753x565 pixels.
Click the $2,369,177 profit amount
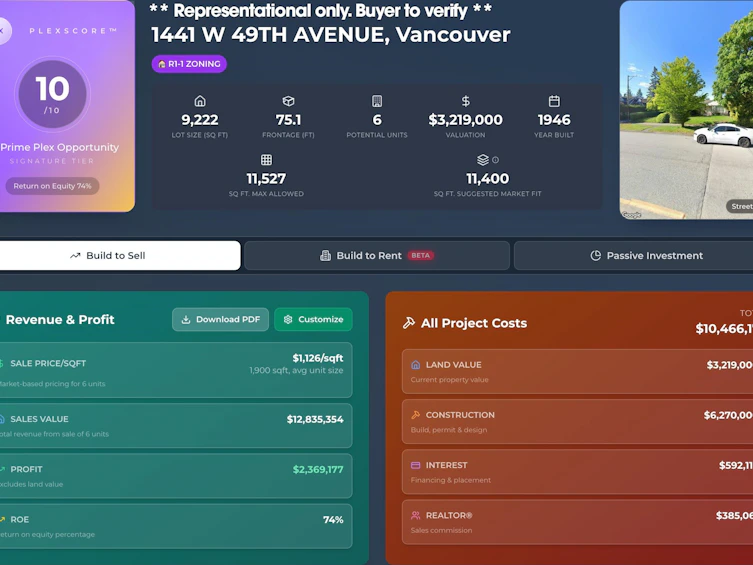318,469
